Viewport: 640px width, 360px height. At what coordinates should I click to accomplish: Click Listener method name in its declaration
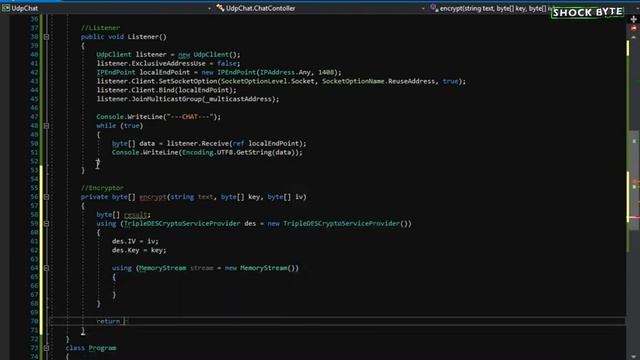[143, 37]
